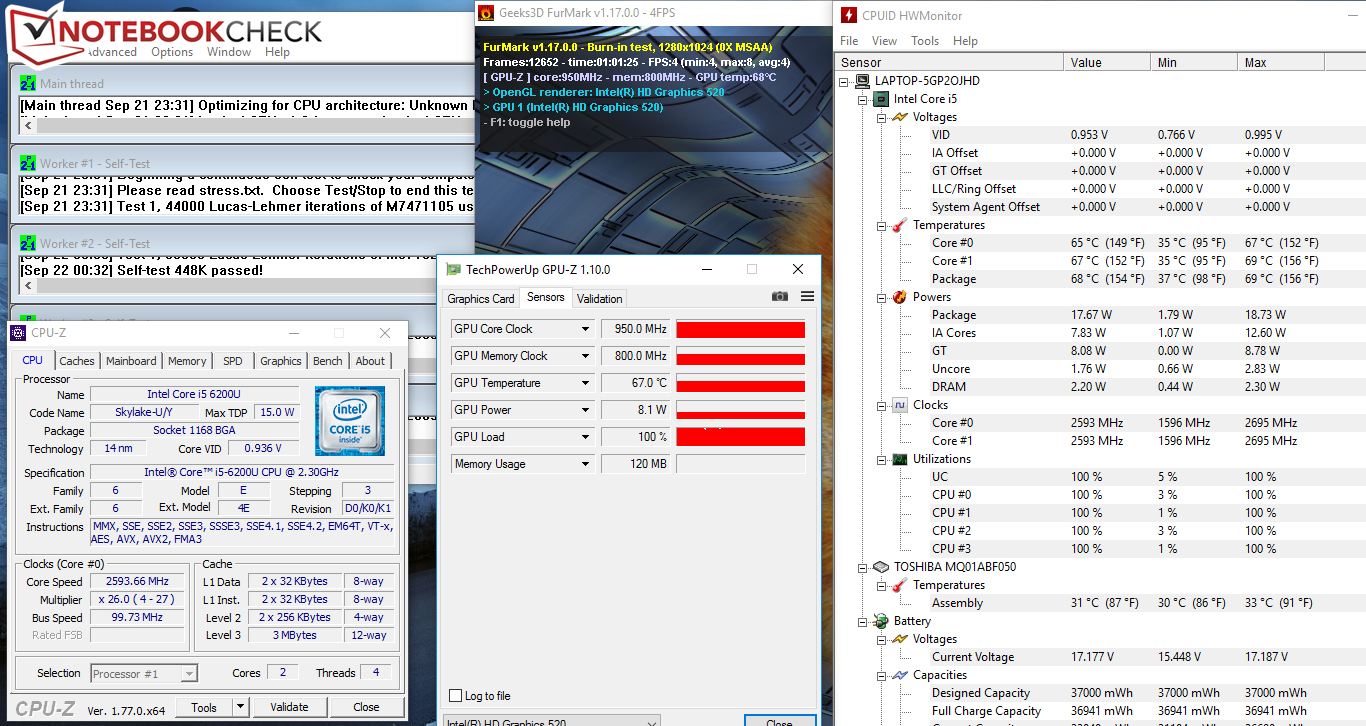Switch to the Validation tab in GPU-Z

[600, 298]
